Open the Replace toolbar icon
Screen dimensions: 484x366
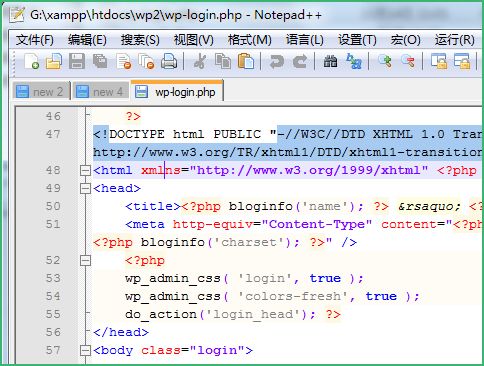(353, 61)
